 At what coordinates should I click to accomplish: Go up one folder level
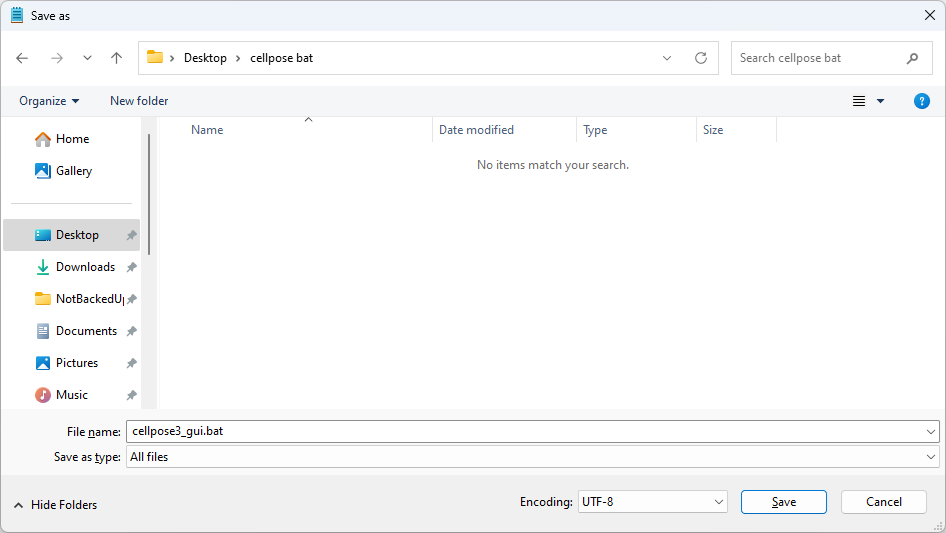[x=116, y=58]
